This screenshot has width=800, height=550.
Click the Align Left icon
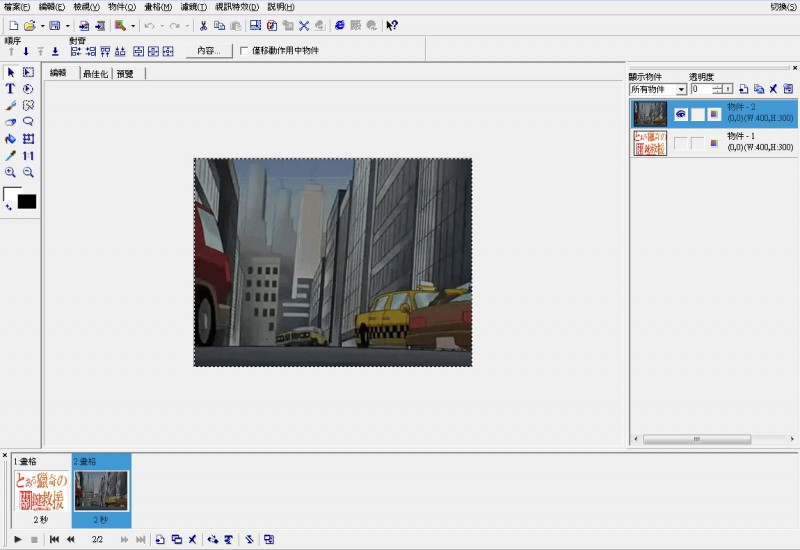pos(76,52)
